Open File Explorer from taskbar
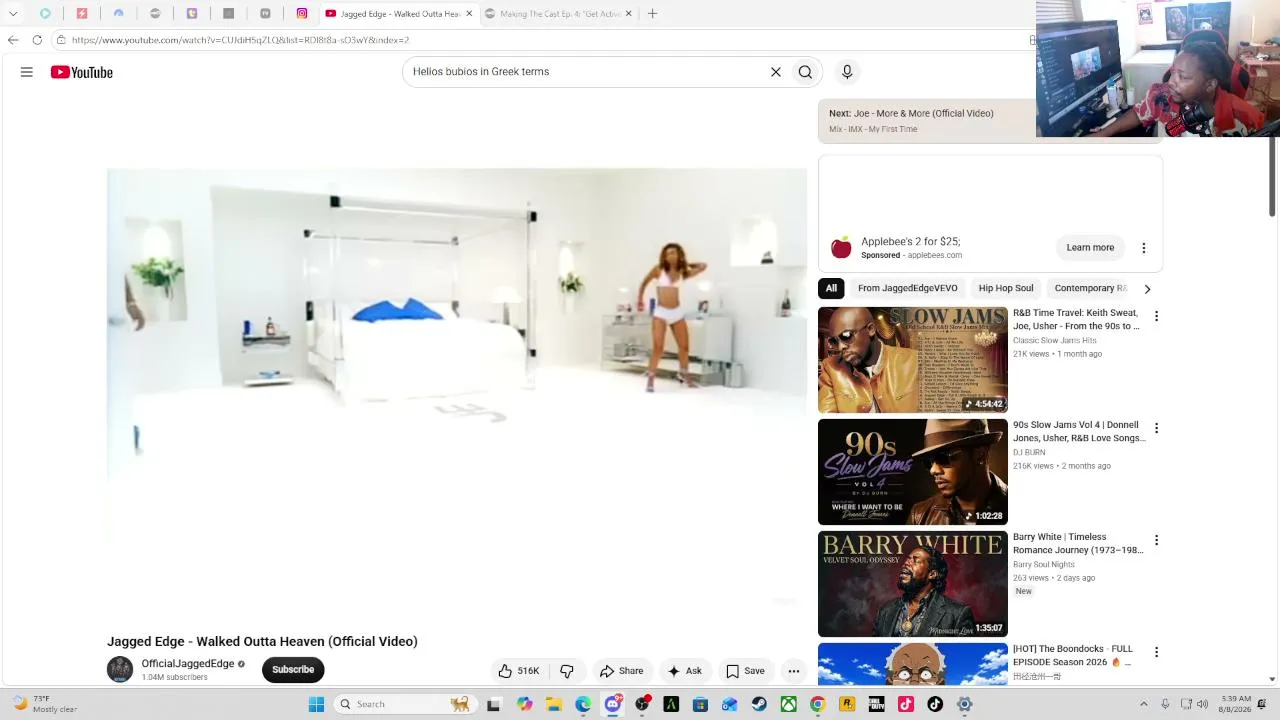Viewport: 1280px width, 720px height. tap(554, 704)
